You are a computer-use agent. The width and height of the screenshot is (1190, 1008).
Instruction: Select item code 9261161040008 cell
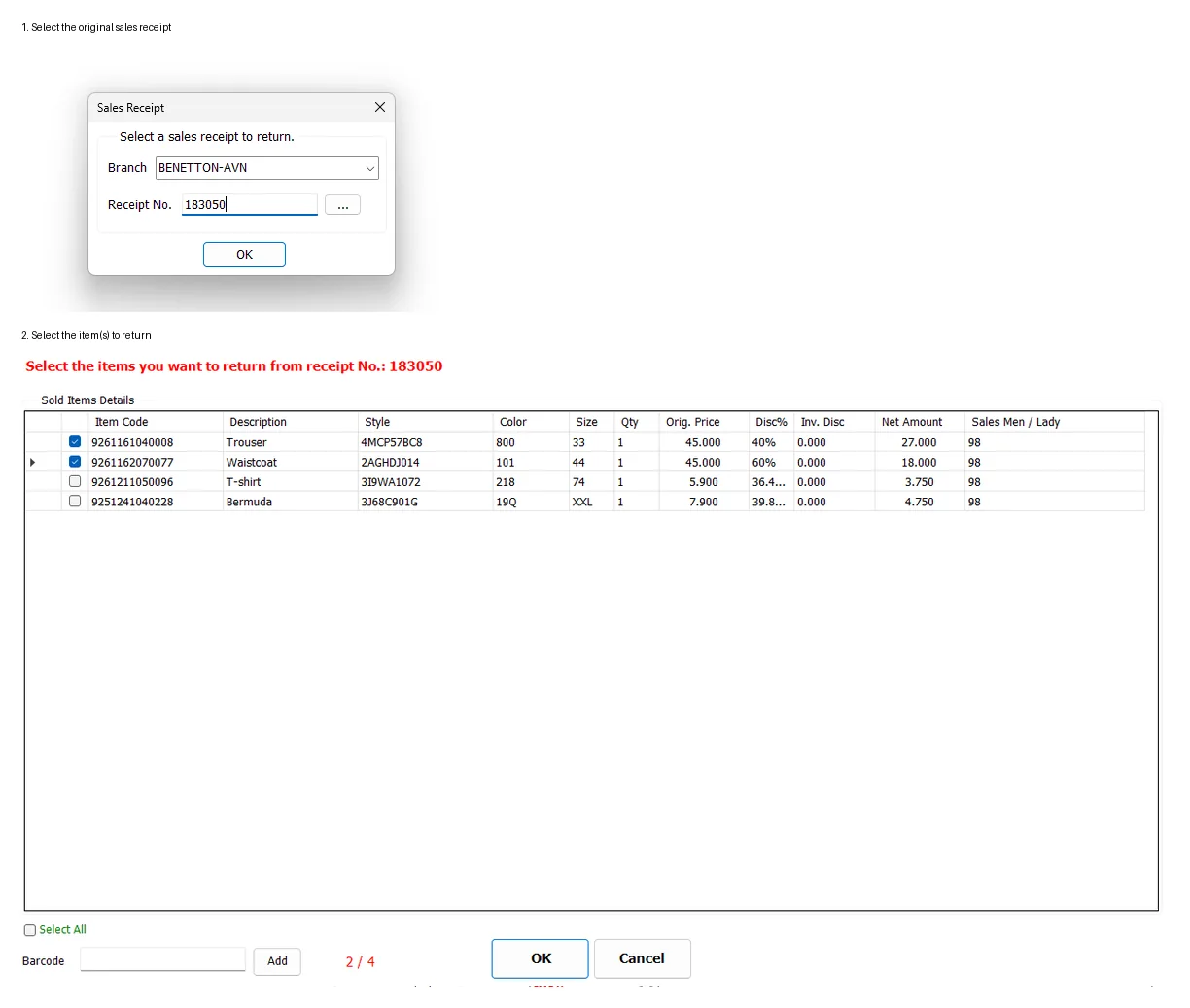pyautogui.click(x=156, y=442)
